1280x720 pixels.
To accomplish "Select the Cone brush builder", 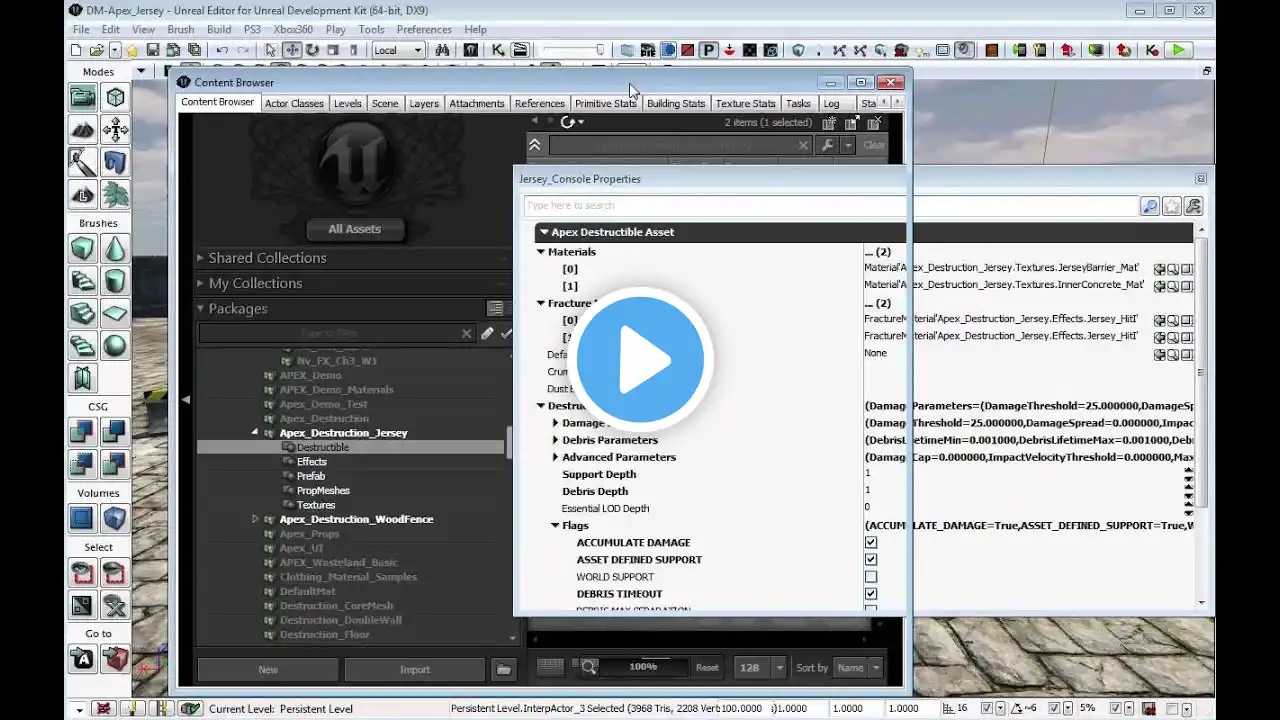I will tap(115, 249).
